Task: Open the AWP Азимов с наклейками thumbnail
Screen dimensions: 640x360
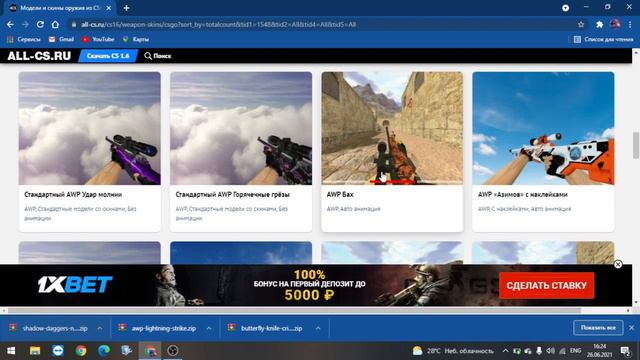Action: click(x=543, y=128)
